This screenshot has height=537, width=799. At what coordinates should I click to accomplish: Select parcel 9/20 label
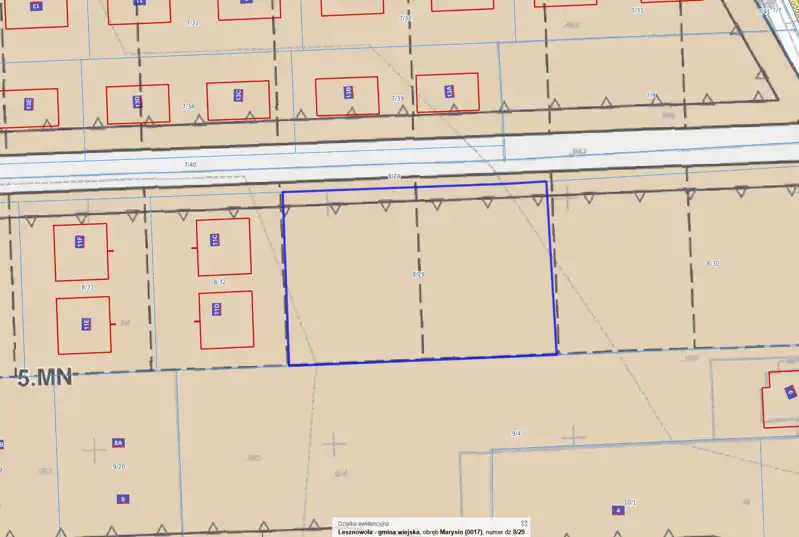click(x=118, y=467)
